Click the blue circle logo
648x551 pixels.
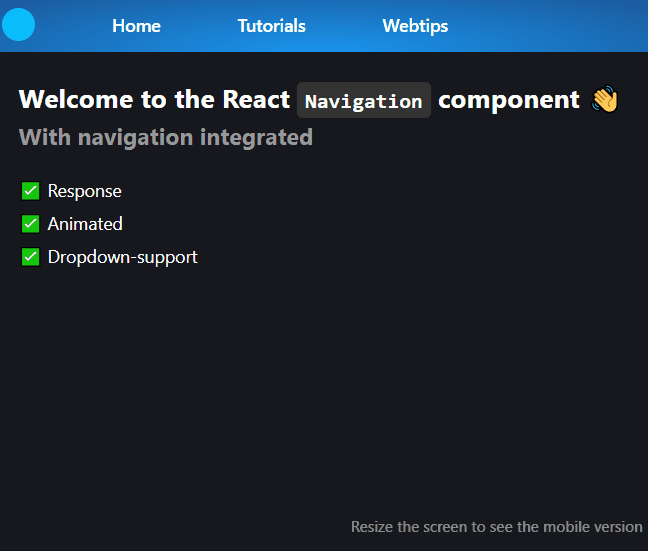click(19, 25)
